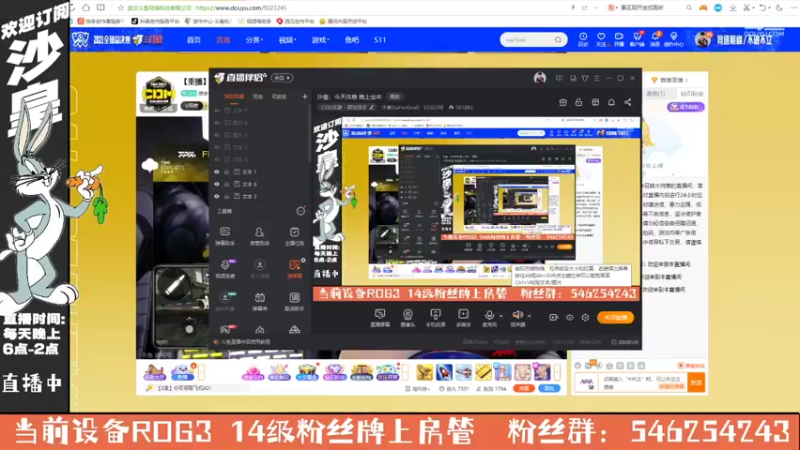
Task: Click the notification bell icon in companion app
Action: pyautogui.click(x=611, y=103)
